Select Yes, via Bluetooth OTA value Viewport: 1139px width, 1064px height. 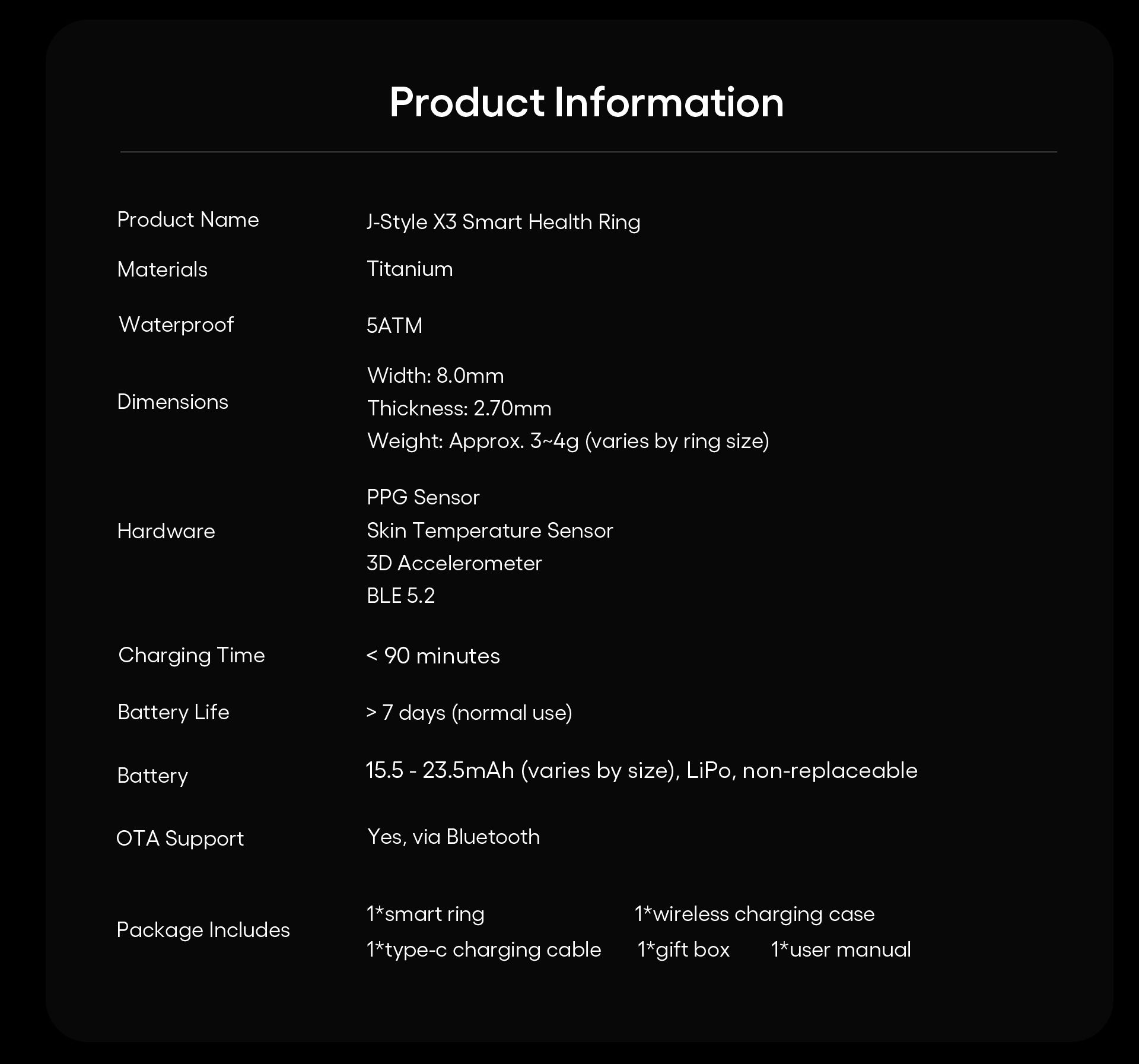(454, 837)
